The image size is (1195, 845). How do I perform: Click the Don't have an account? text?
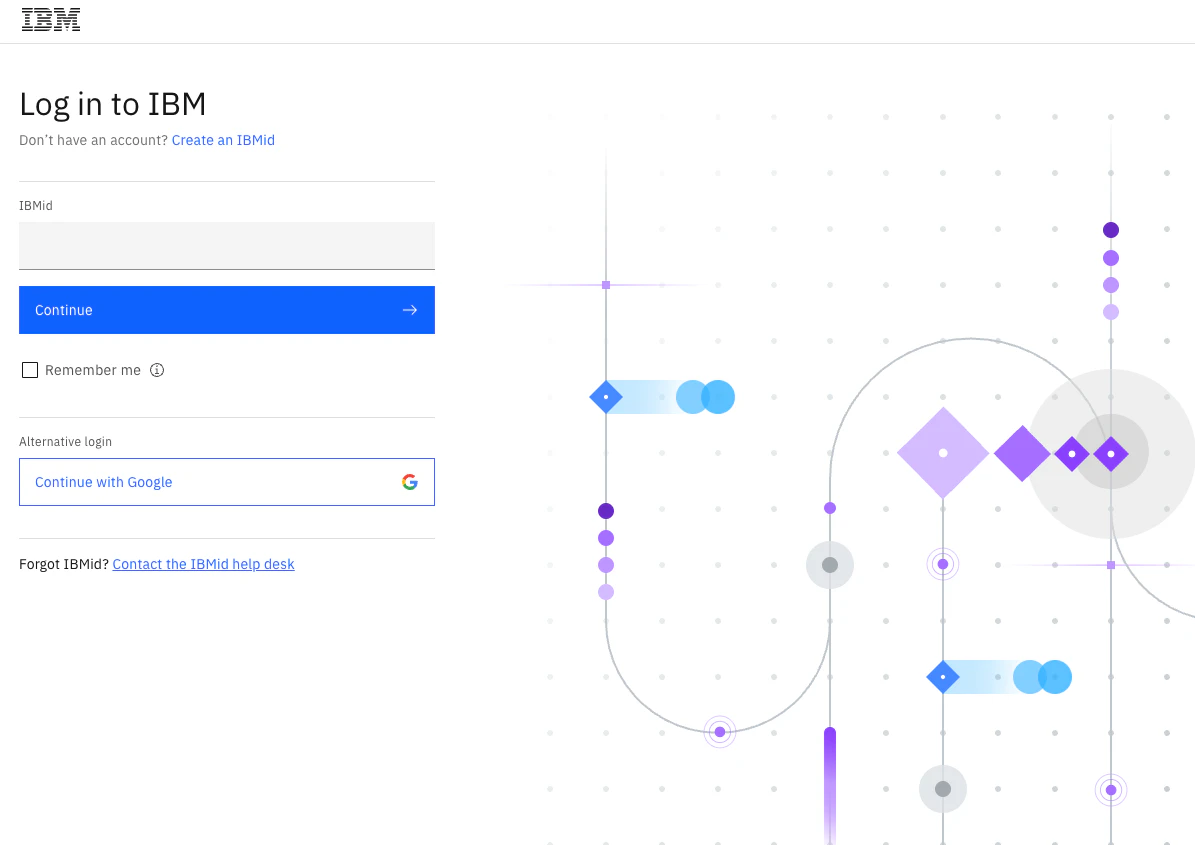pyautogui.click(x=93, y=140)
